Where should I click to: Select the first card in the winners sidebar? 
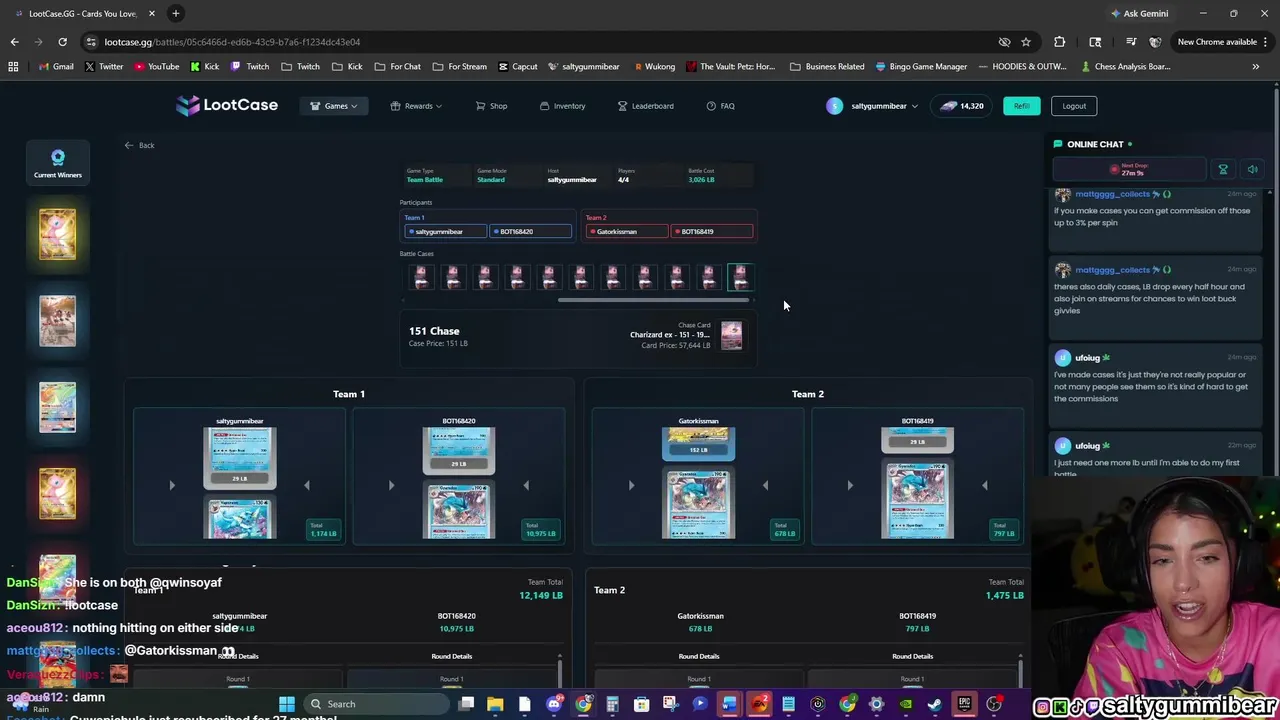coord(57,233)
